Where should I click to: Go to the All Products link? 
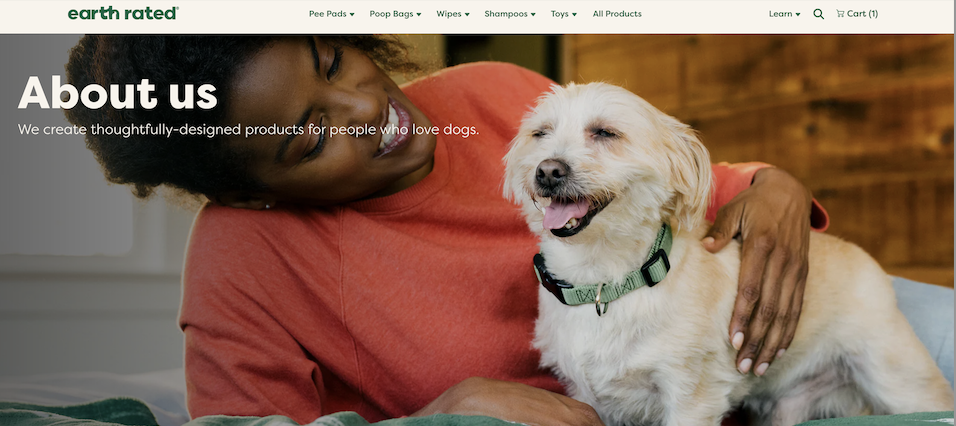[x=617, y=14]
